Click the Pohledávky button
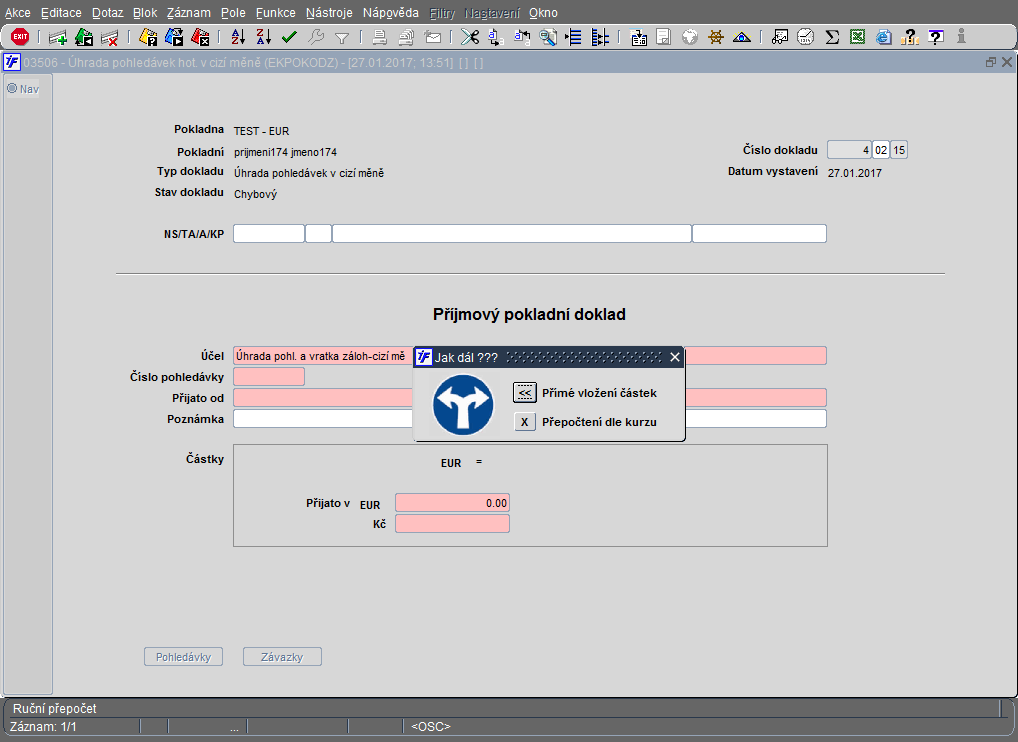1018x742 pixels. click(x=183, y=657)
